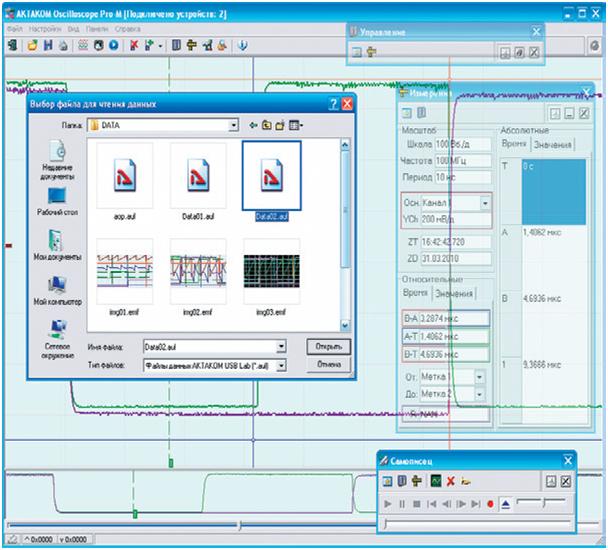Click the back arrow icon in file dialog
Screen dimensions: 608x550
click(x=253, y=125)
